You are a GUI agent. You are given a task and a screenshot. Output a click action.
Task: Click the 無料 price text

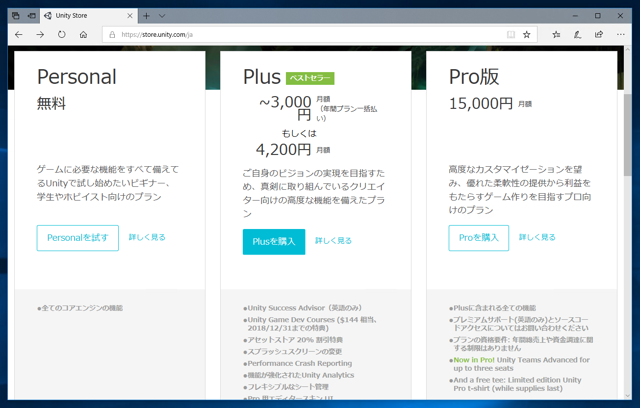(x=51, y=104)
